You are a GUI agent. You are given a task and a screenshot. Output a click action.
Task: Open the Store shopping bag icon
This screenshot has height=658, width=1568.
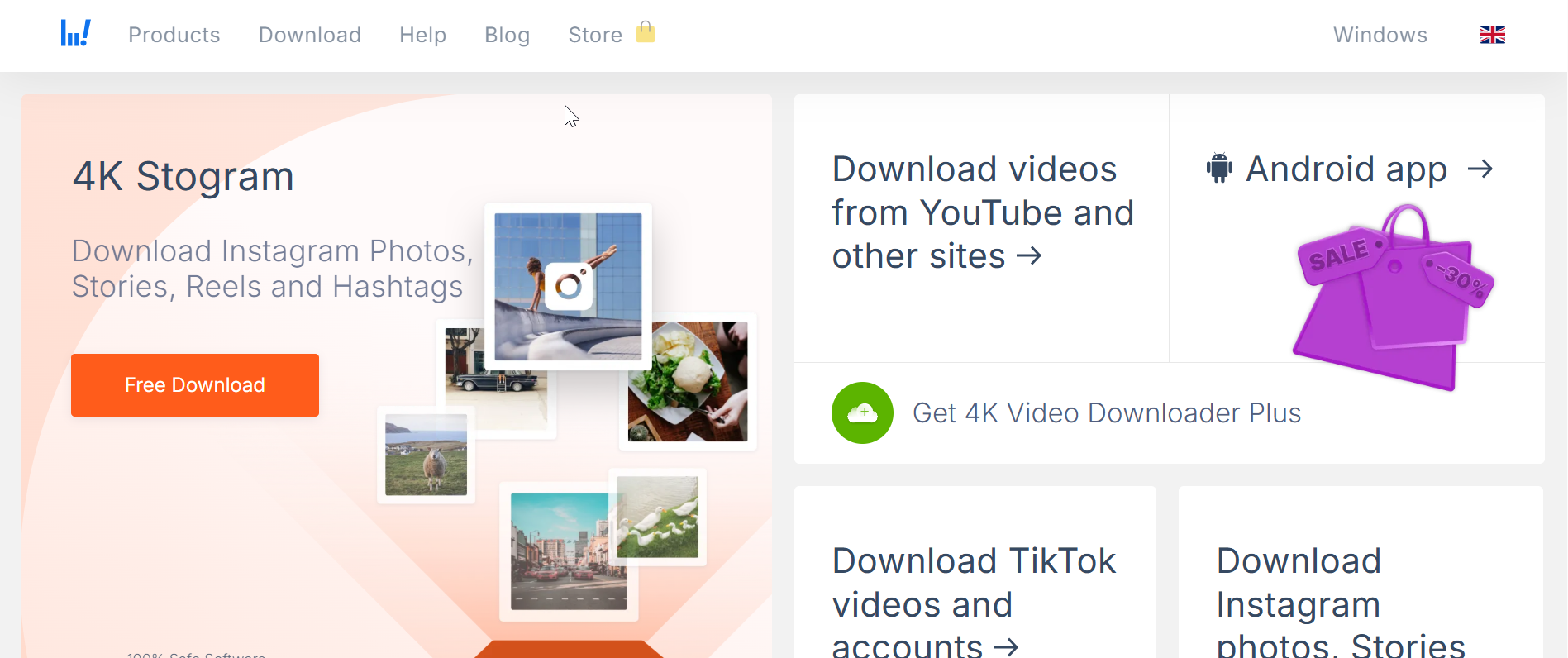click(x=646, y=32)
